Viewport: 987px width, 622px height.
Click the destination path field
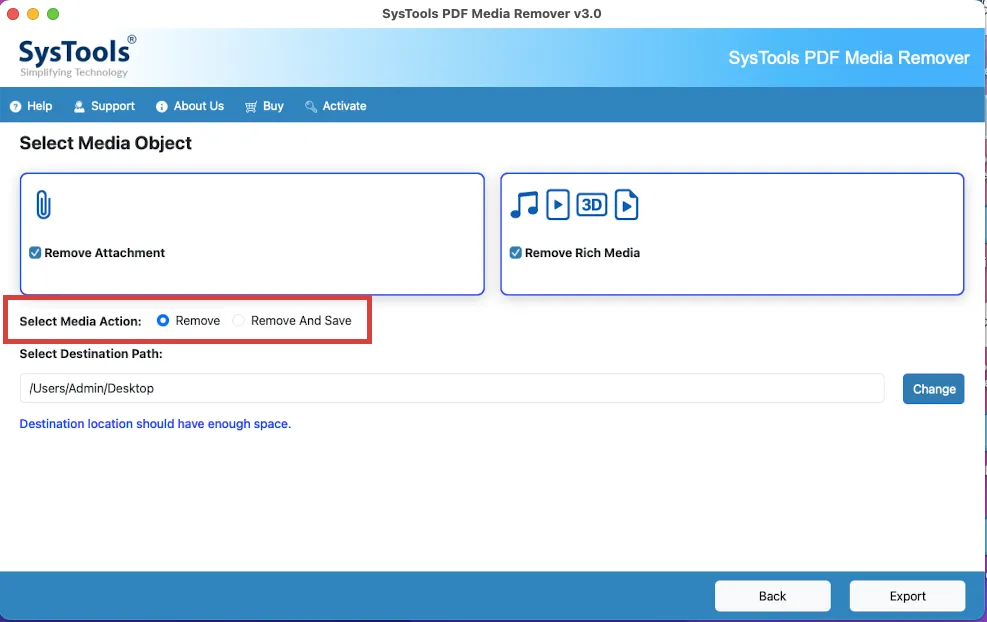coord(452,388)
